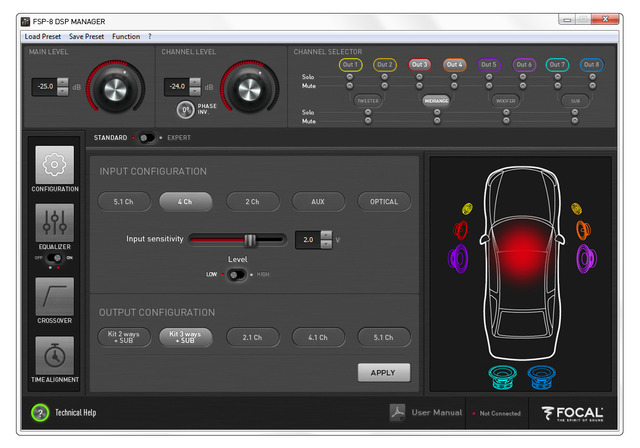Open the Configuration panel gear icon
This screenshot has width=640, height=448.
coord(54,164)
